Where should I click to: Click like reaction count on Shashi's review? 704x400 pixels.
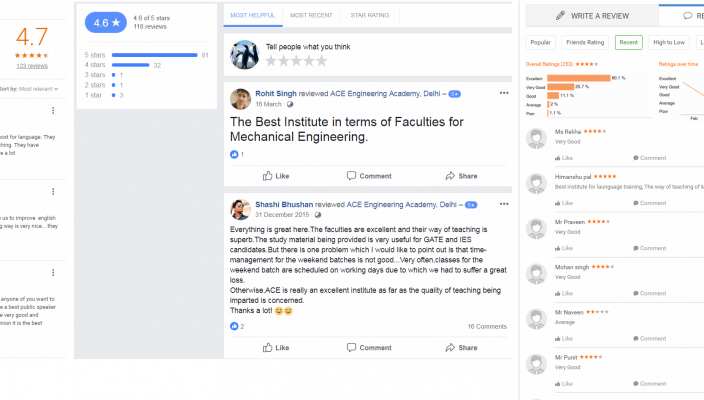click(237, 326)
